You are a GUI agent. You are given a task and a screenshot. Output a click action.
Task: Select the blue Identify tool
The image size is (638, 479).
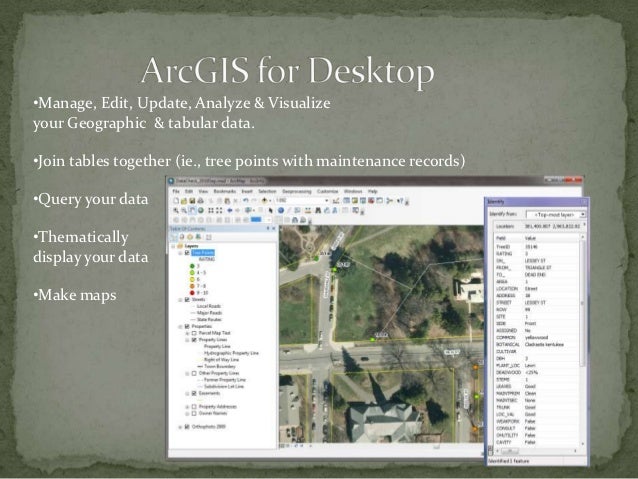pyautogui.click(x=281, y=210)
